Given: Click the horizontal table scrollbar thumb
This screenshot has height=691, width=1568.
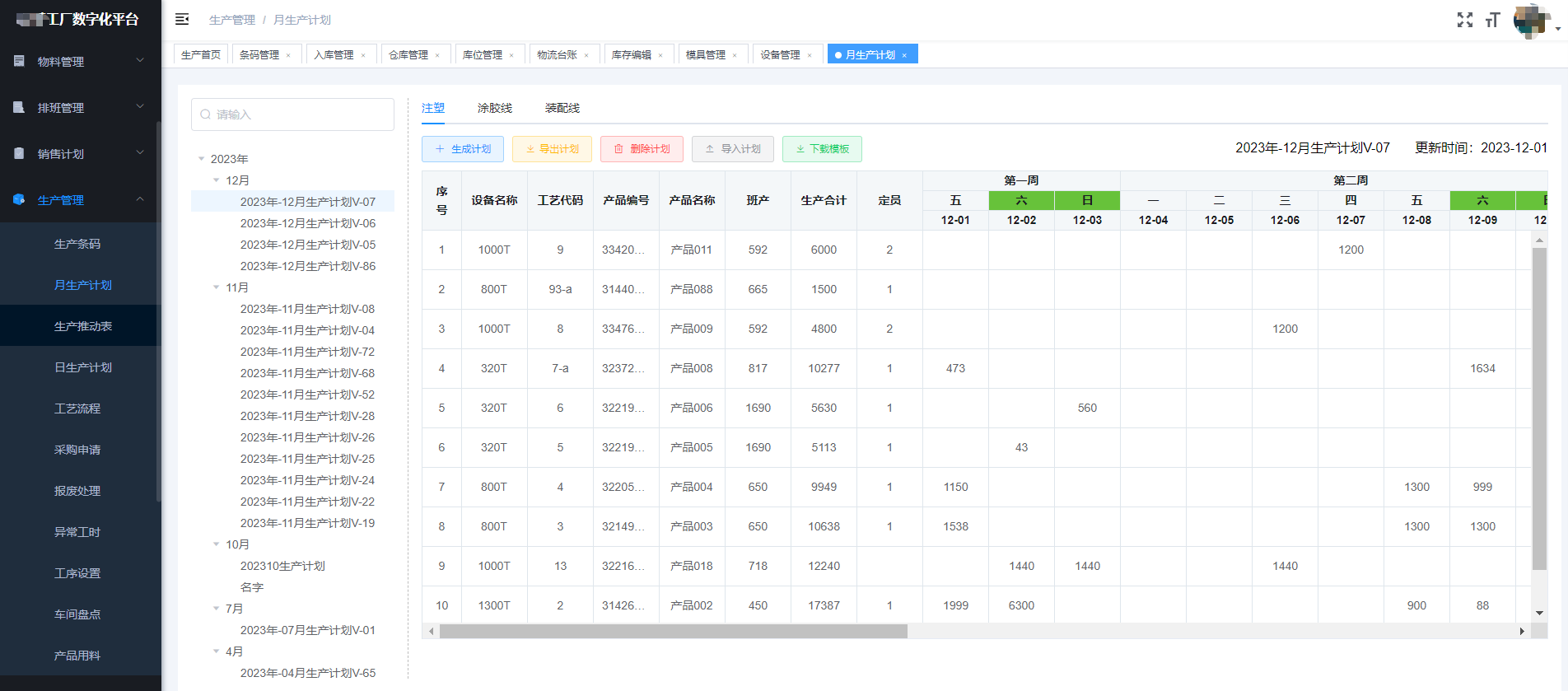Looking at the screenshot, I should [673, 632].
